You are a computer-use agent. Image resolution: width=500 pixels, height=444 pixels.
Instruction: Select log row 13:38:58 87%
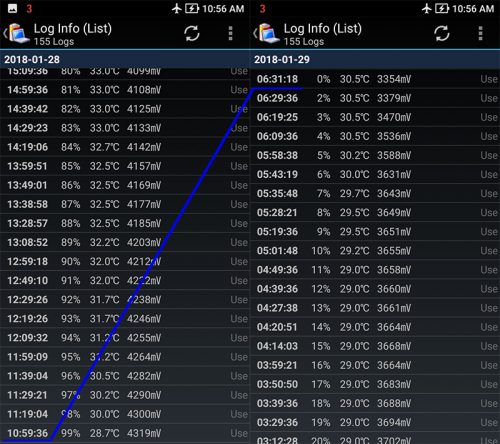tap(125, 204)
